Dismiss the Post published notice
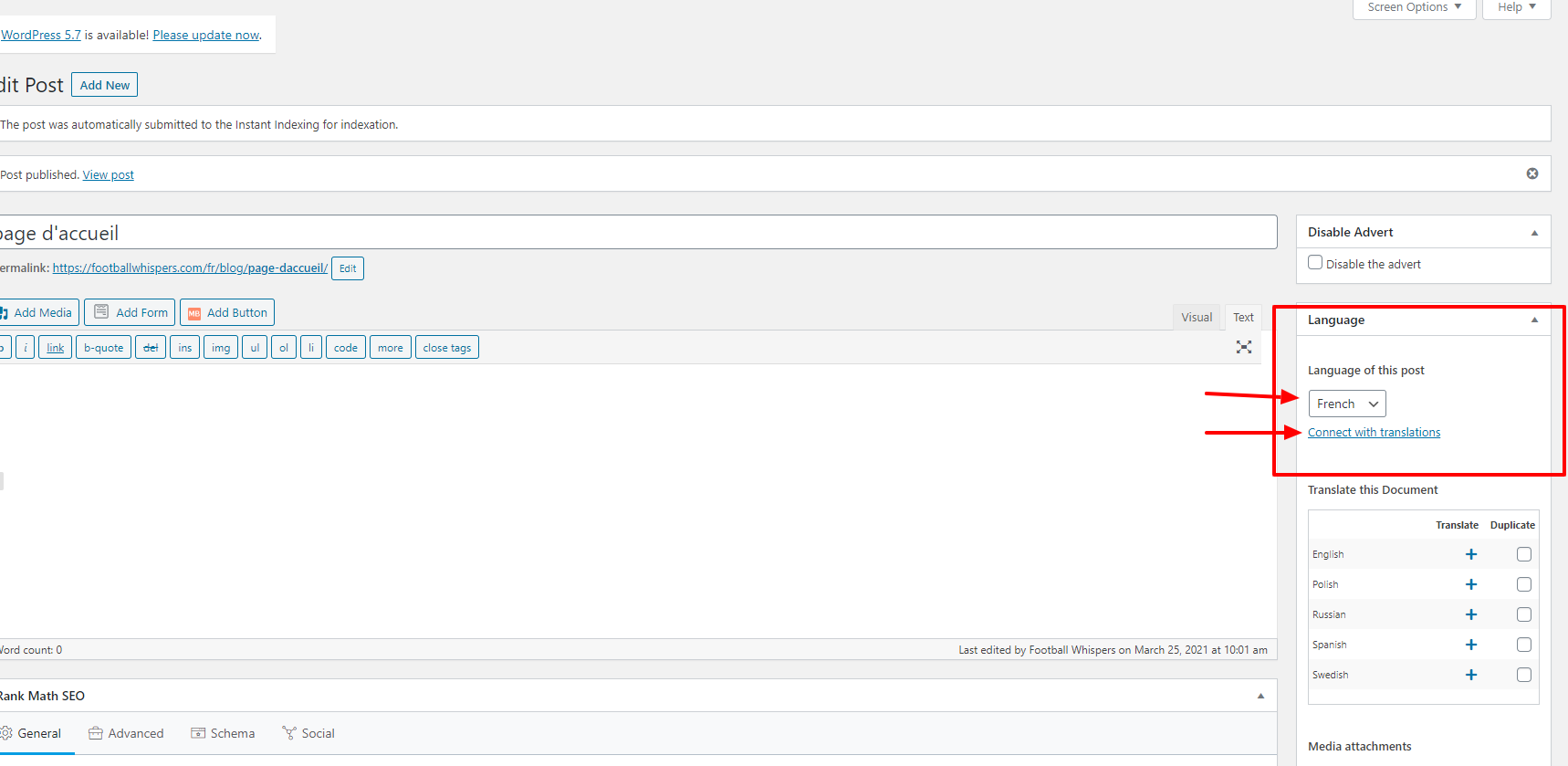The image size is (1568, 766). coord(1531,173)
